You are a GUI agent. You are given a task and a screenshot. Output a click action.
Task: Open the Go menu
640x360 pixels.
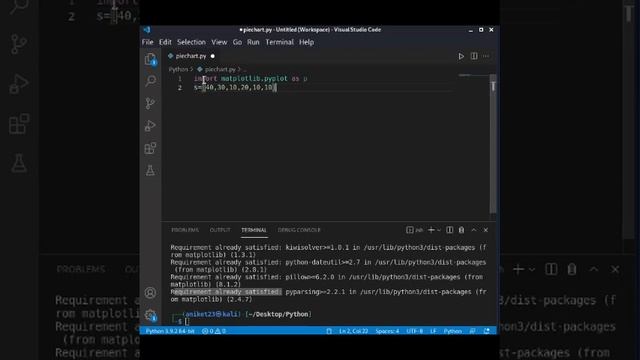[237, 42]
